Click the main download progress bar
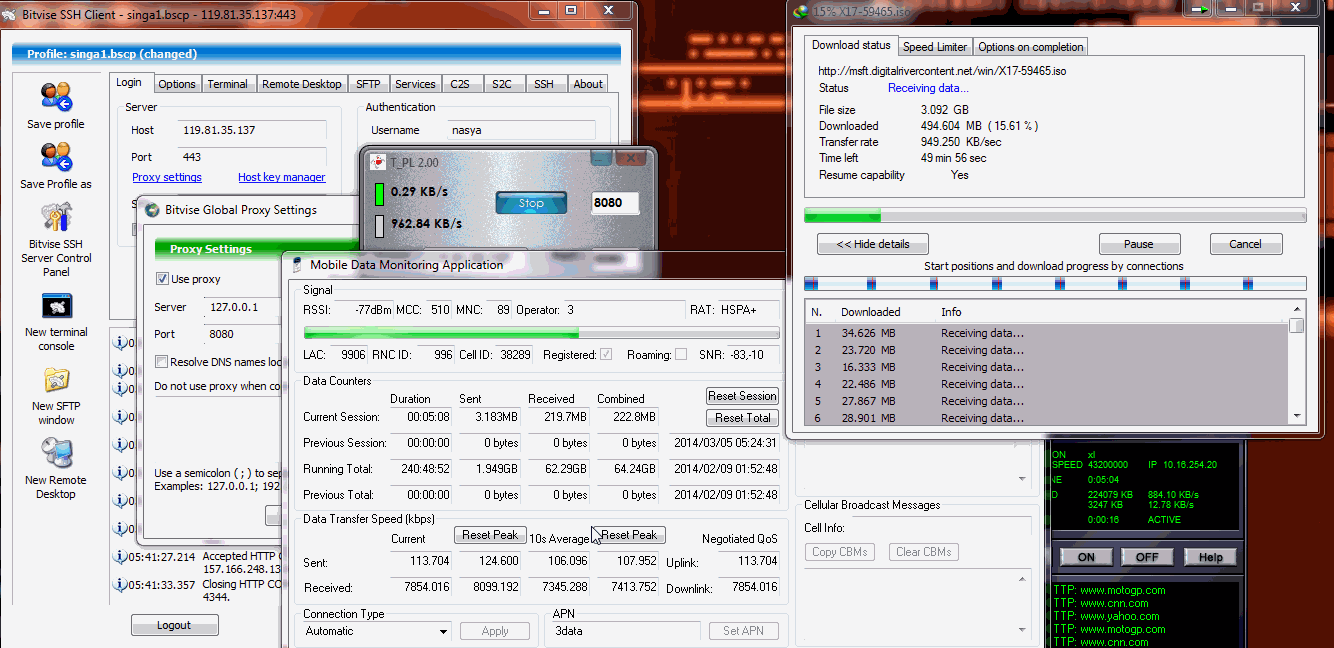 coord(1055,215)
